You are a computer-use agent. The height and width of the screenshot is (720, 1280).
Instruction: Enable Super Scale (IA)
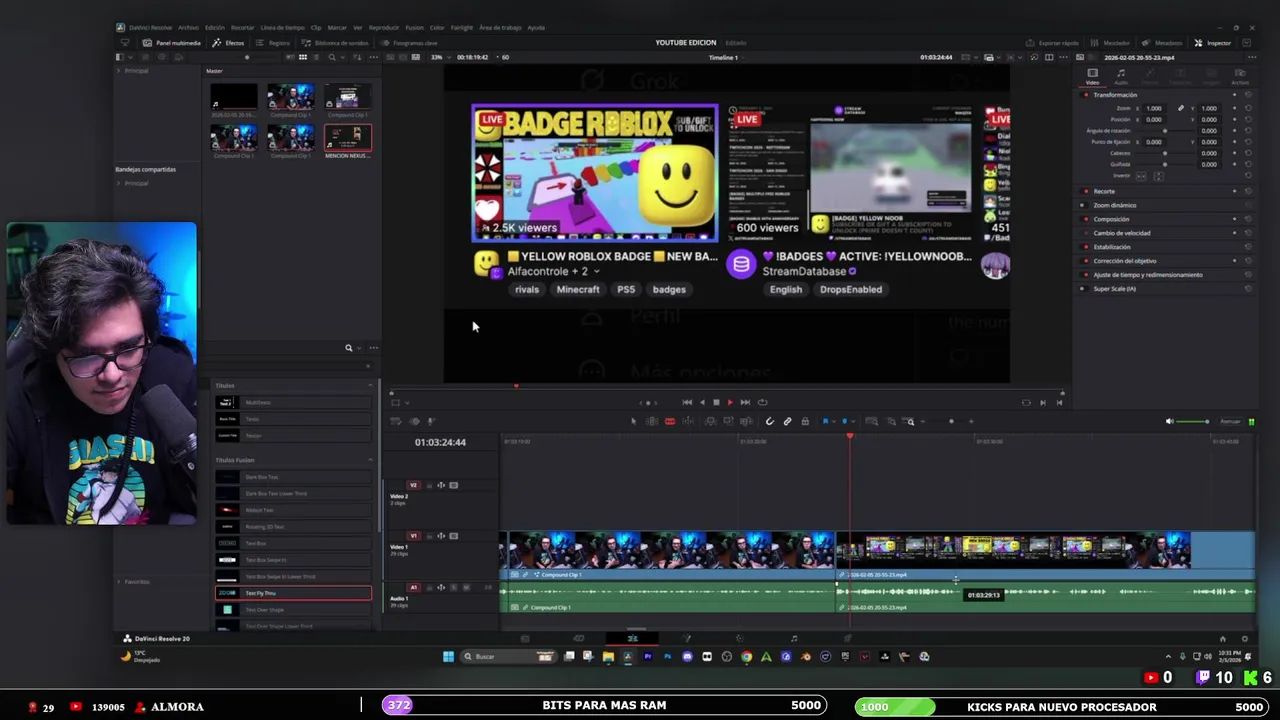(x=1084, y=289)
